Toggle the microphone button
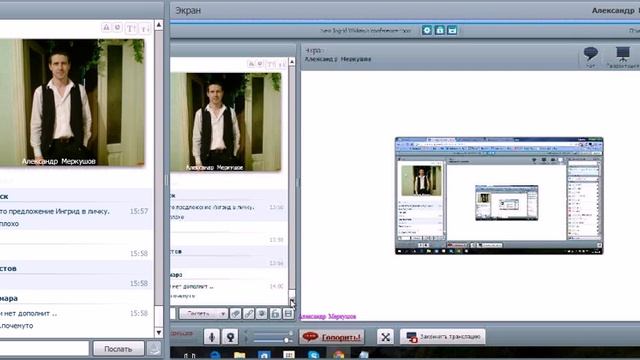640x360 pixels. pos(212,337)
